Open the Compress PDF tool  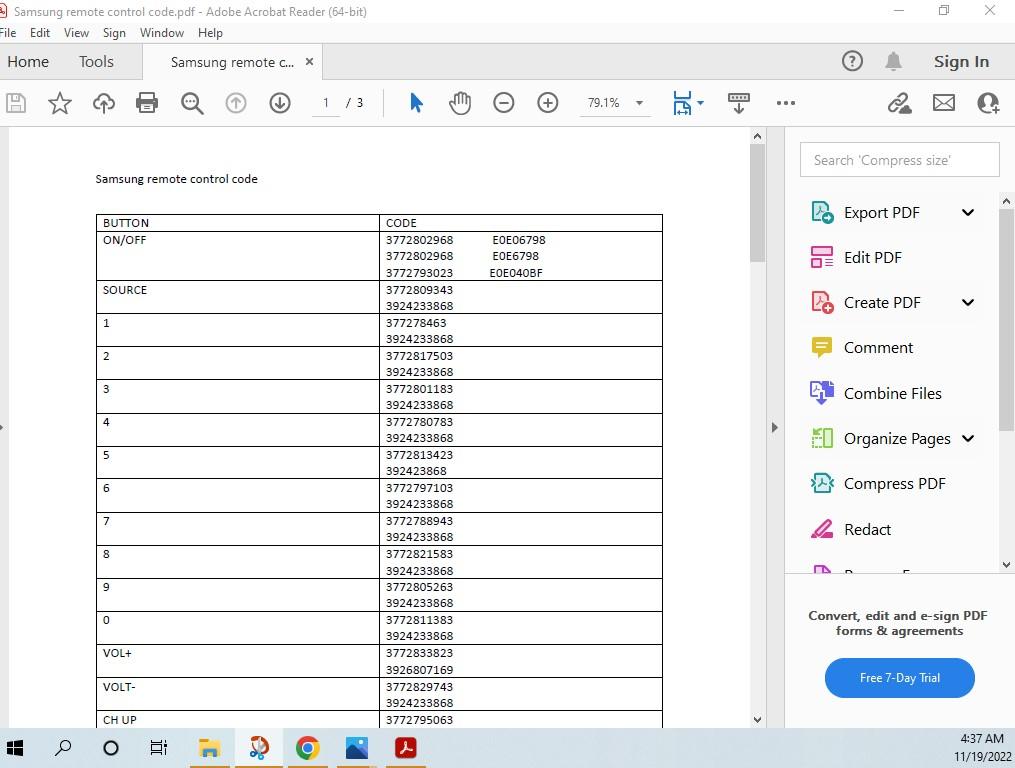click(x=878, y=484)
